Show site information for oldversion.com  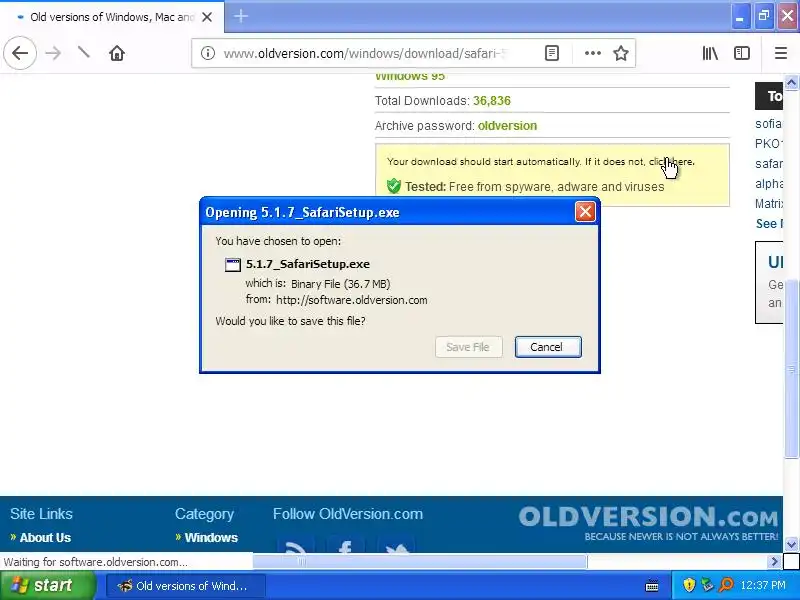click(208, 53)
